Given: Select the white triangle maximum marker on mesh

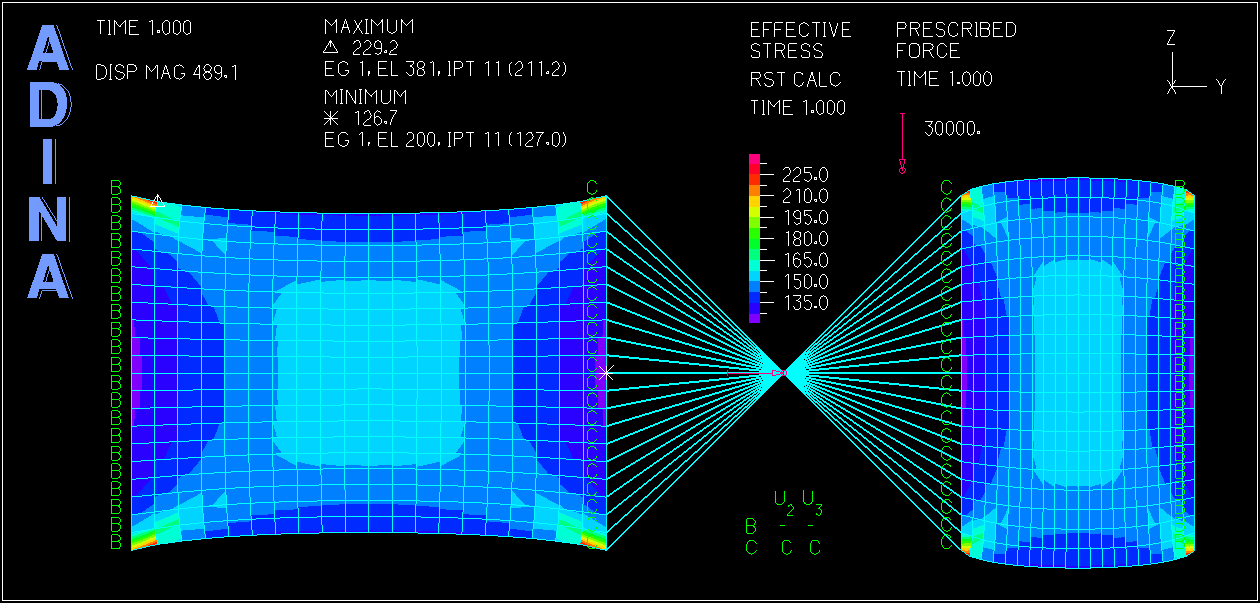Looking at the screenshot, I should click(156, 199).
